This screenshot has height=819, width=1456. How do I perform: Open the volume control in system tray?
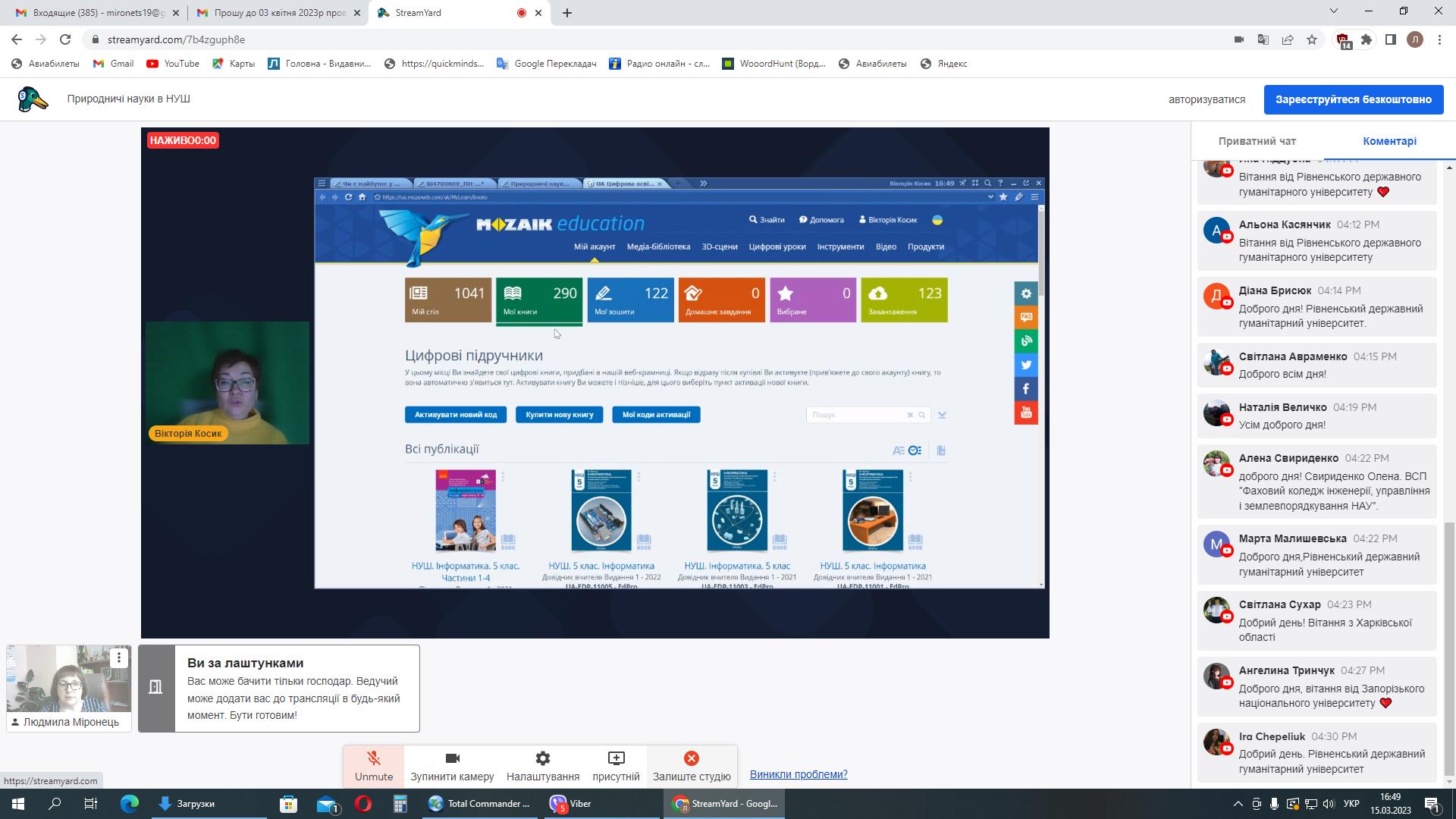[x=1329, y=804]
